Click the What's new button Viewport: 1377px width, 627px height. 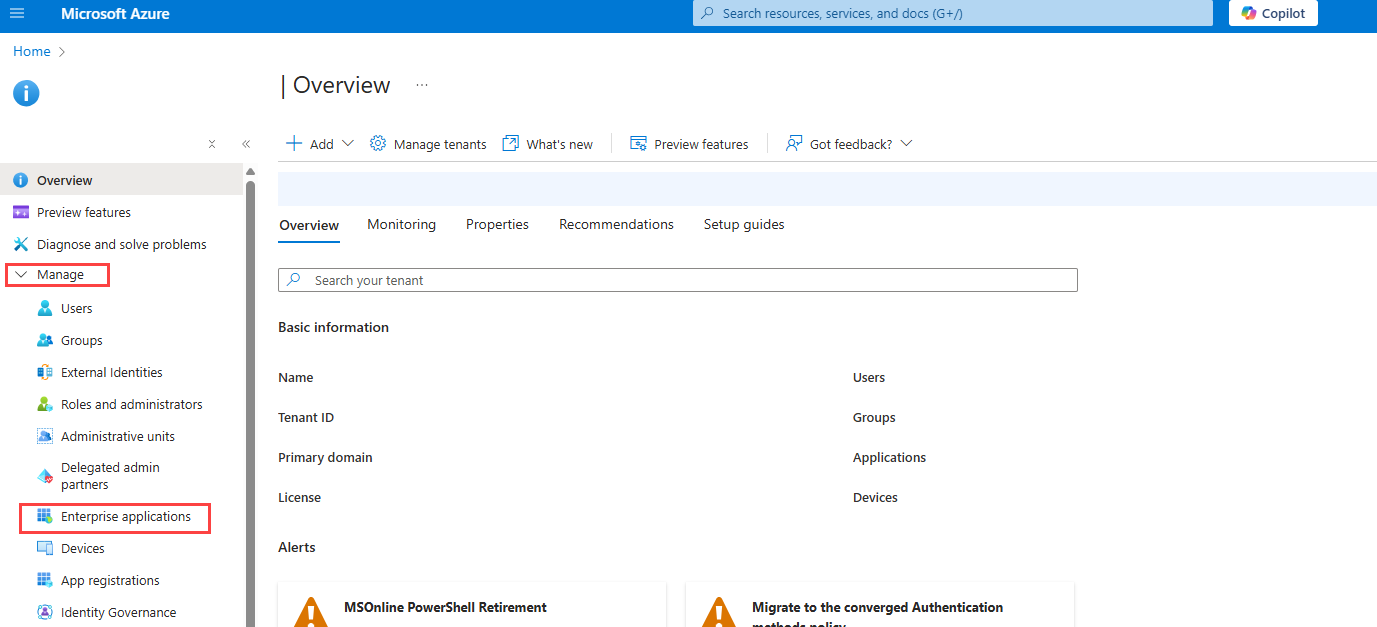548,144
